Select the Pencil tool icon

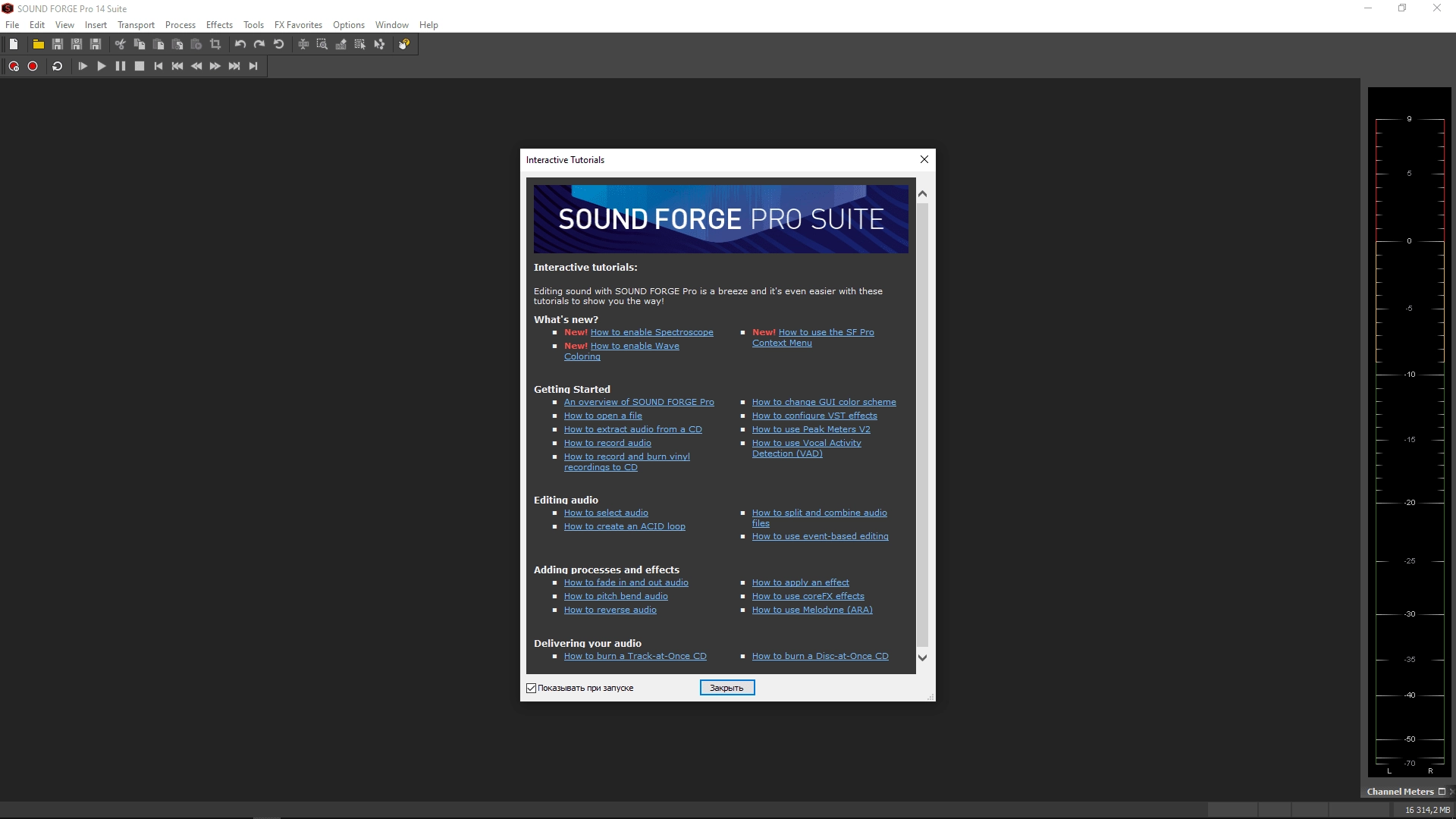[x=341, y=44]
